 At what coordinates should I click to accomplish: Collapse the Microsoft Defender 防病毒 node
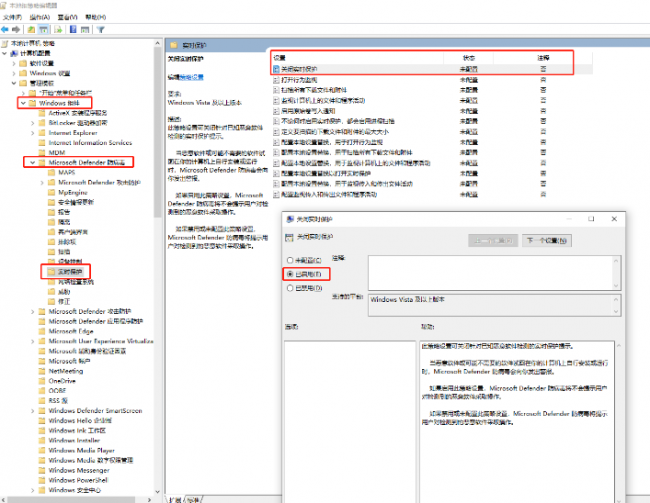(33, 162)
